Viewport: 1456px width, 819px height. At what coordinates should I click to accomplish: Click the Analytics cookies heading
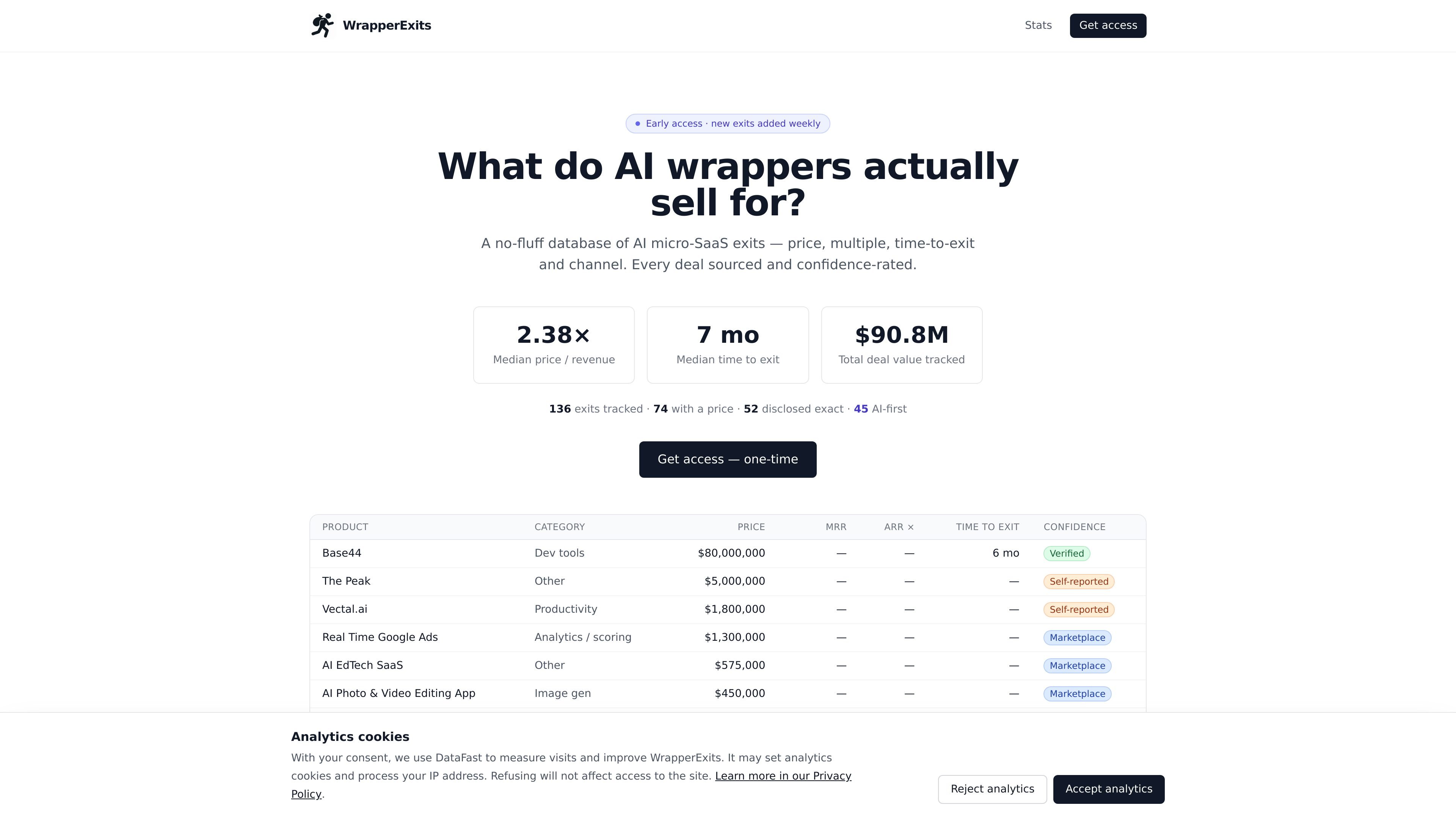350,737
